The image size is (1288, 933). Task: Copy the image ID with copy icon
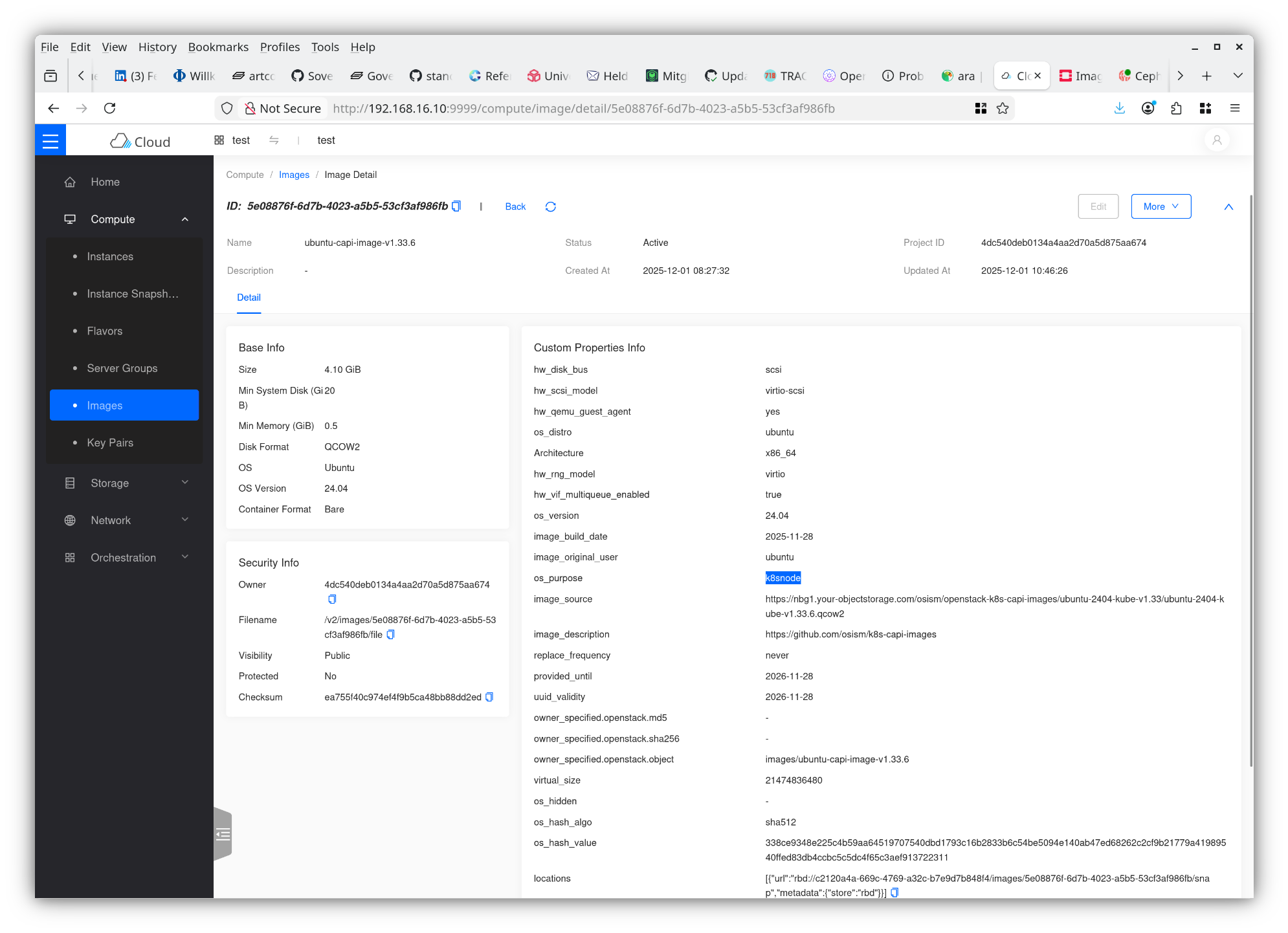point(456,206)
